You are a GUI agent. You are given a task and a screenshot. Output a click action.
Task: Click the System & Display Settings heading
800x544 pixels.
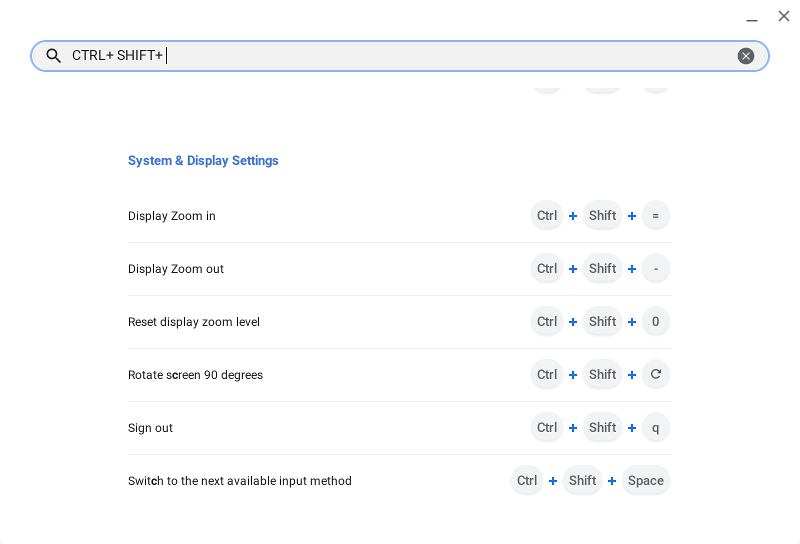coord(203,161)
